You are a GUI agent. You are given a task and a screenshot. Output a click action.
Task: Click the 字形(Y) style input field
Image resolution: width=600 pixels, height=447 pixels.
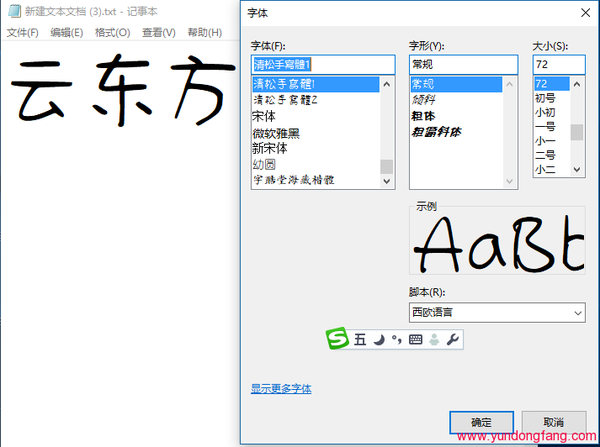(463, 64)
